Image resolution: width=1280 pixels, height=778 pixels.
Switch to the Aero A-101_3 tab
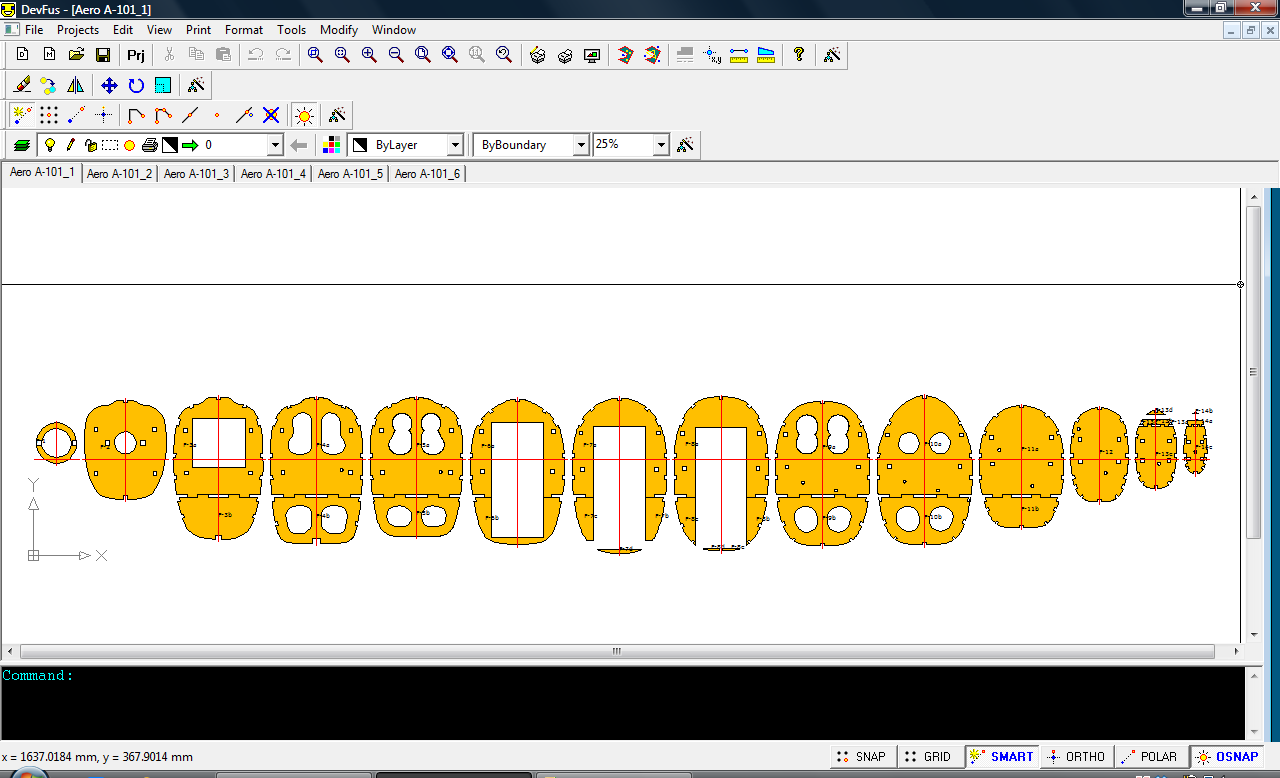(x=196, y=174)
